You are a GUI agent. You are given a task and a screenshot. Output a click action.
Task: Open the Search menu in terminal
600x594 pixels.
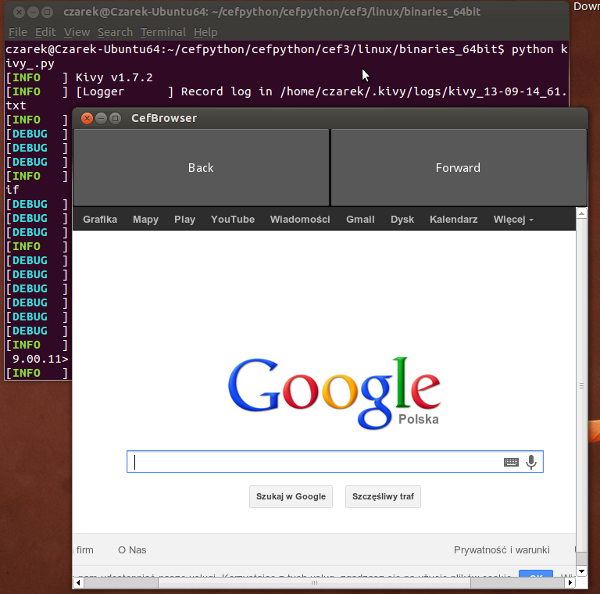click(x=115, y=32)
